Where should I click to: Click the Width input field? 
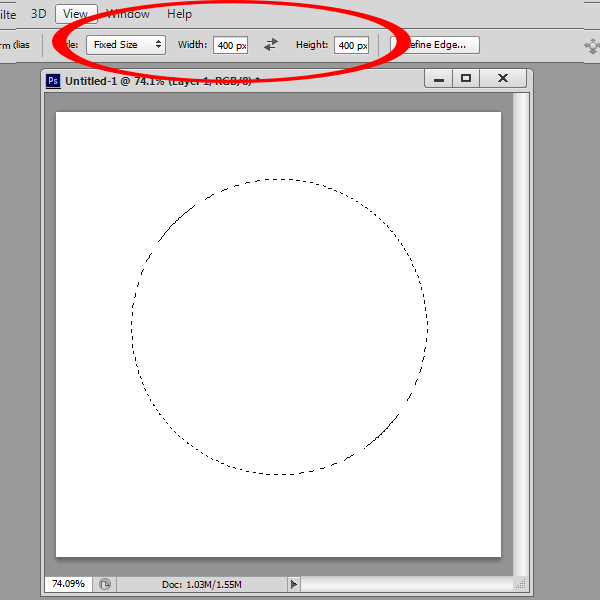pos(230,46)
